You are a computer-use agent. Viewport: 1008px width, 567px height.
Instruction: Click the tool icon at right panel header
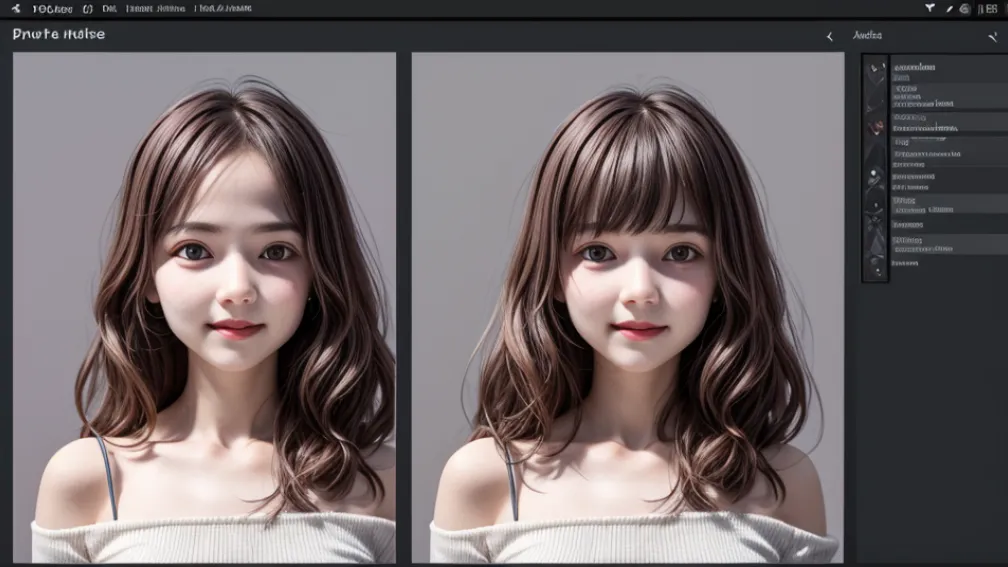992,36
